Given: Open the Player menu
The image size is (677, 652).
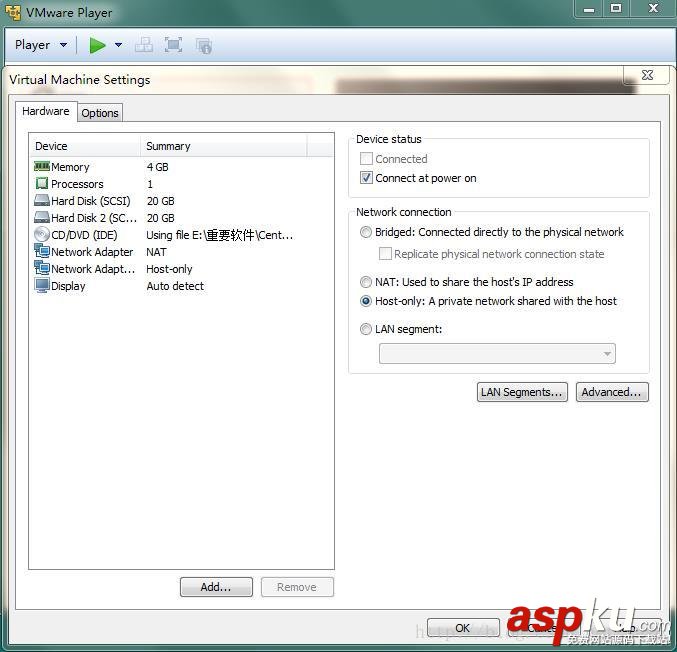Looking at the screenshot, I should pyautogui.click(x=41, y=45).
